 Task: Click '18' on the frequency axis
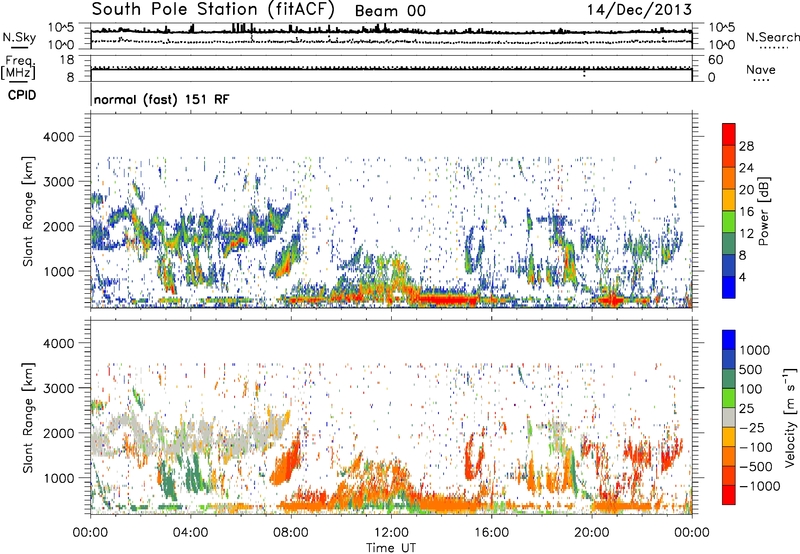(x=67, y=60)
